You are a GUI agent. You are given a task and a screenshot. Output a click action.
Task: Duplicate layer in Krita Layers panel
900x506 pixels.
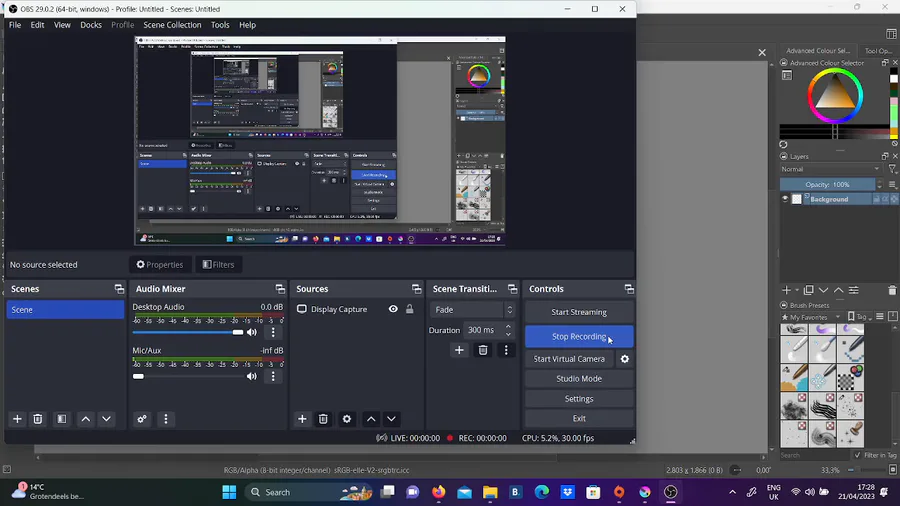[809, 290]
